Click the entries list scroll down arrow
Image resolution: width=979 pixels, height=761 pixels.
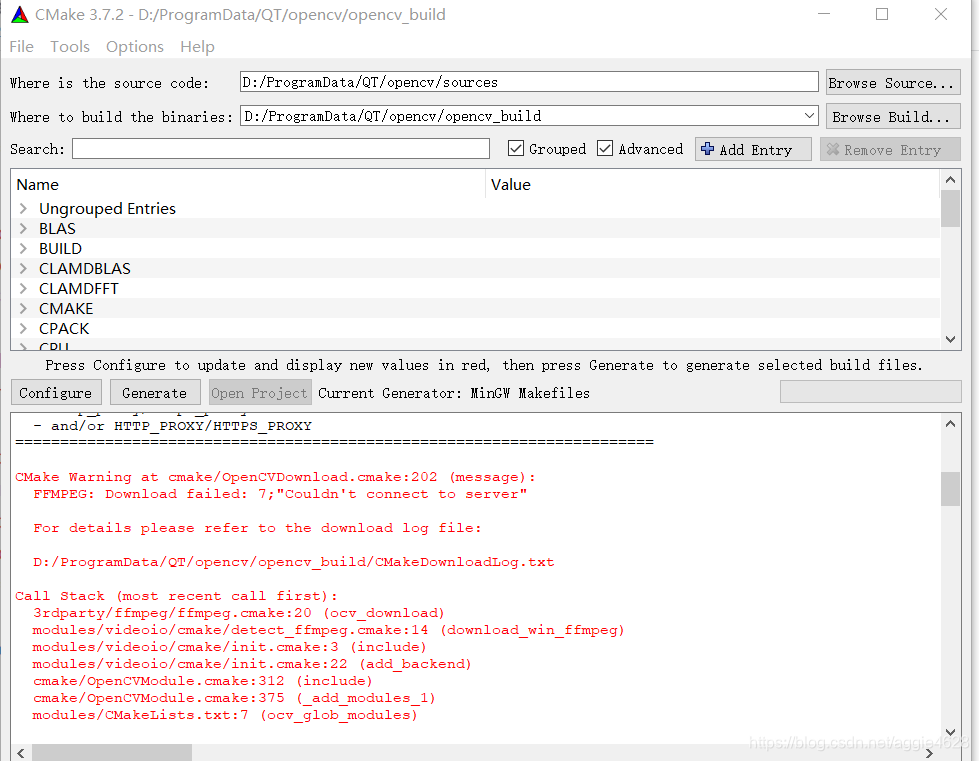click(950, 340)
